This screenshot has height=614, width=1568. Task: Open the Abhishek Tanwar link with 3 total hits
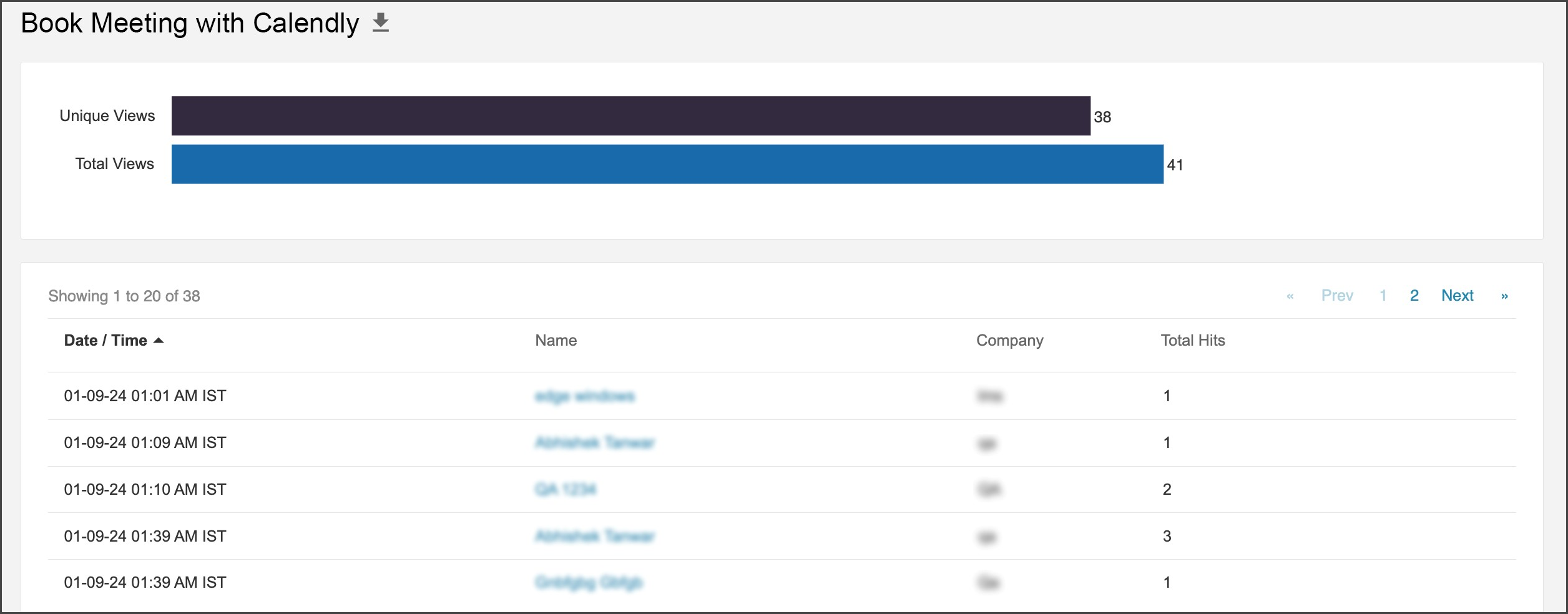tap(594, 535)
